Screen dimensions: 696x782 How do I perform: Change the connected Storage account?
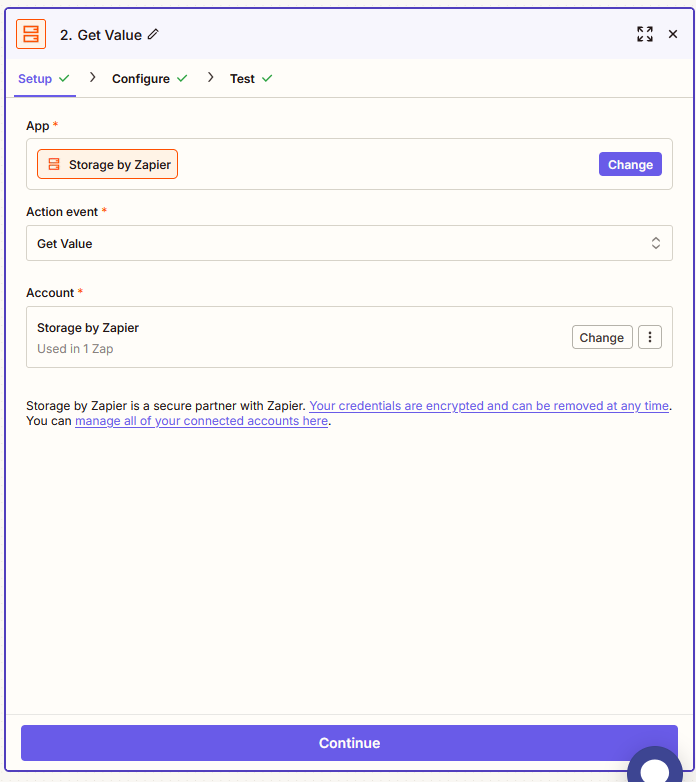tap(602, 337)
